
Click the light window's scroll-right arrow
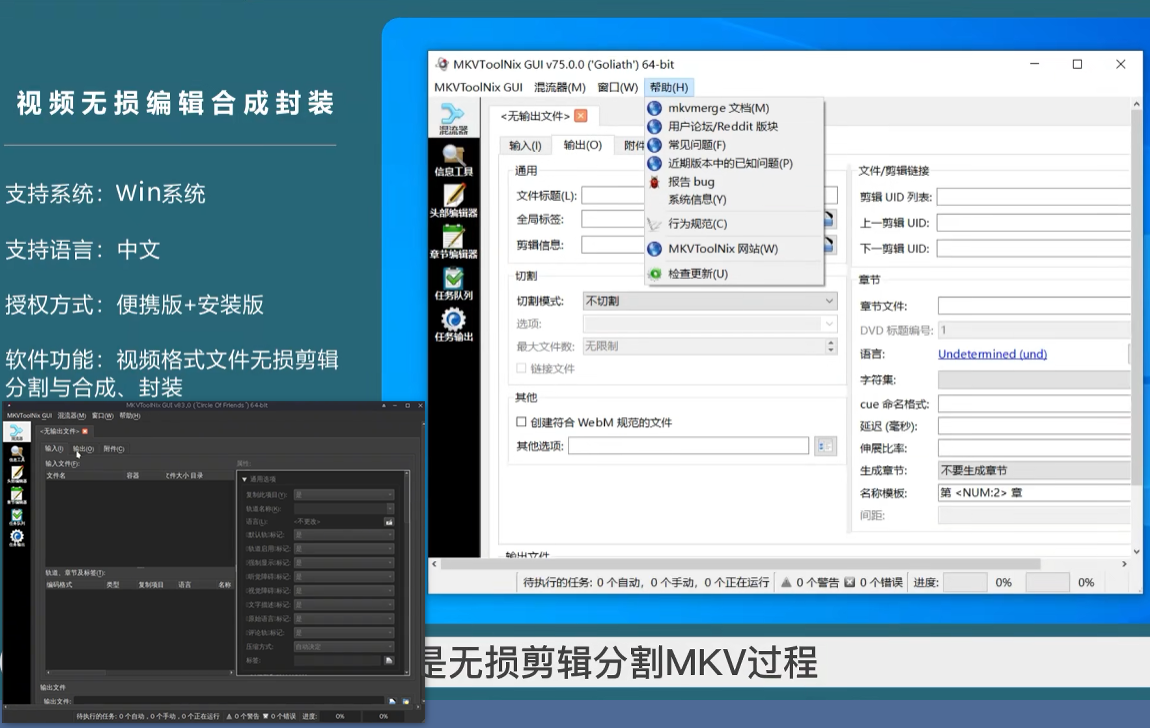coord(1124,564)
